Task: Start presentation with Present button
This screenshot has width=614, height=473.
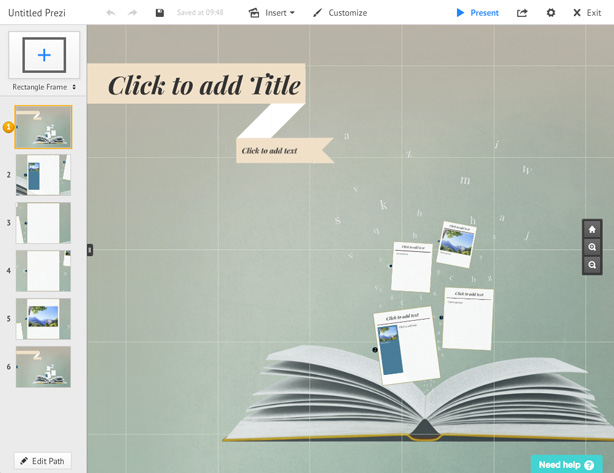Action: pos(477,13)
